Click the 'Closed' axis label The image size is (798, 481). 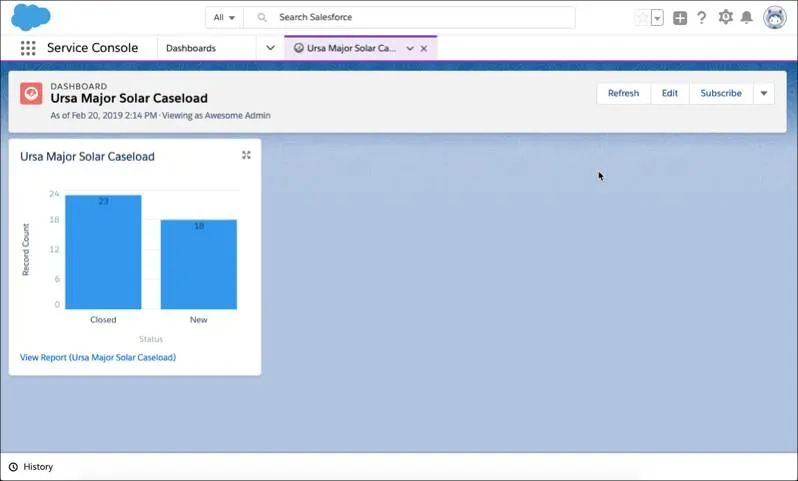[103, 320]
